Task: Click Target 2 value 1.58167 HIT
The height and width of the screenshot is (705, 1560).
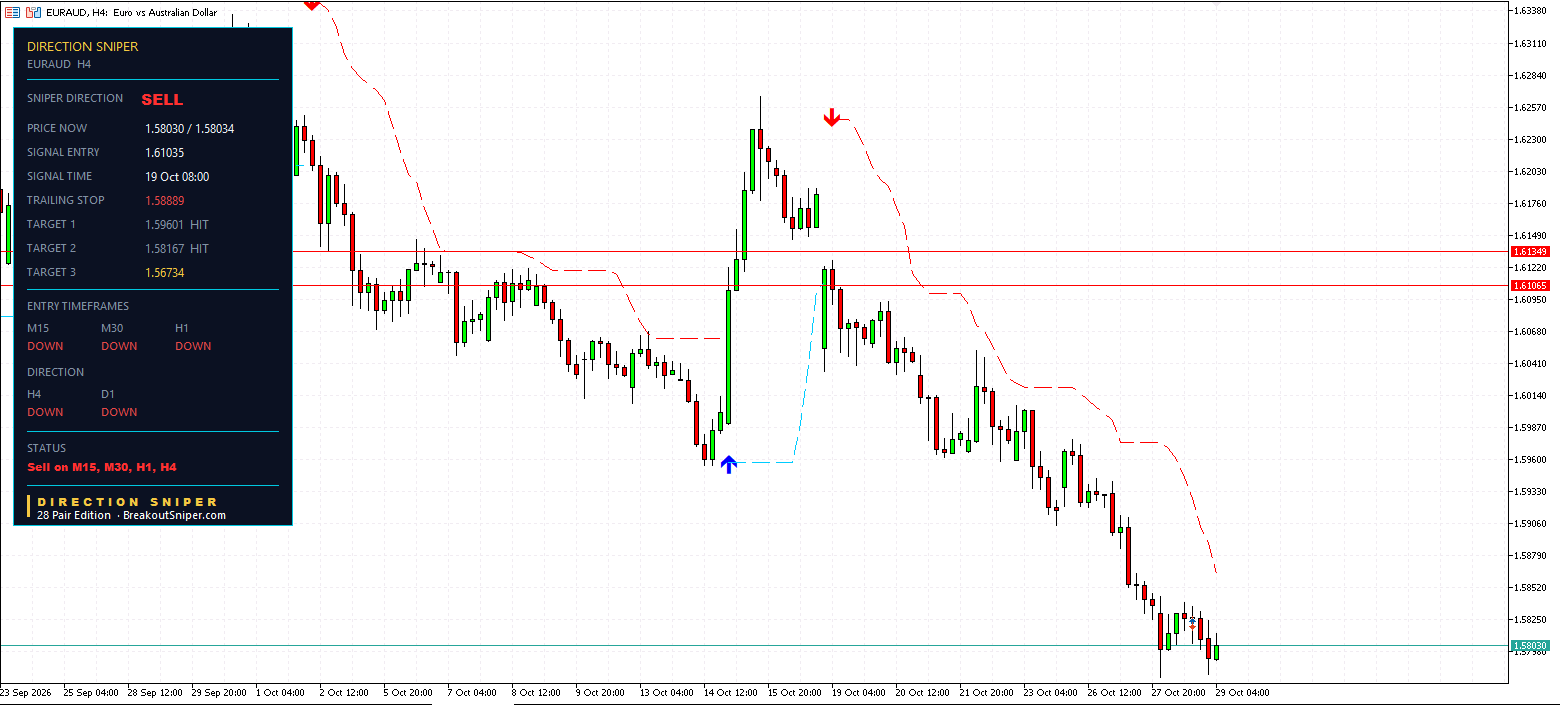Action: (x=177, y=249)
